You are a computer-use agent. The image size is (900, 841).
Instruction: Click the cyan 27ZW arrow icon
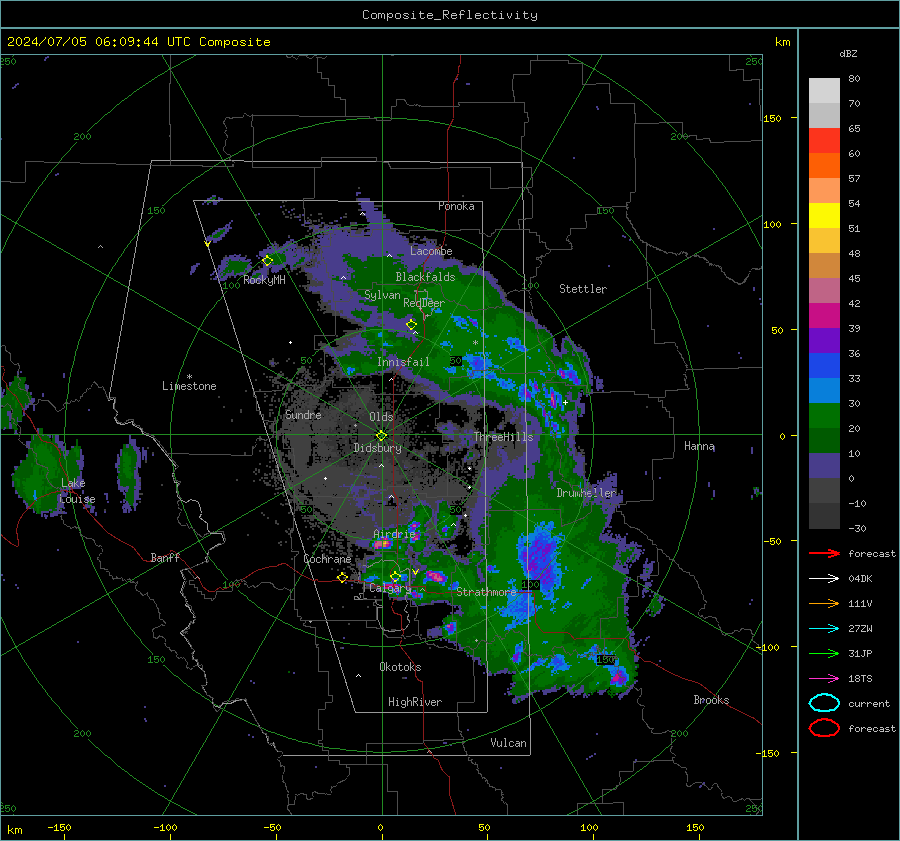824,629
